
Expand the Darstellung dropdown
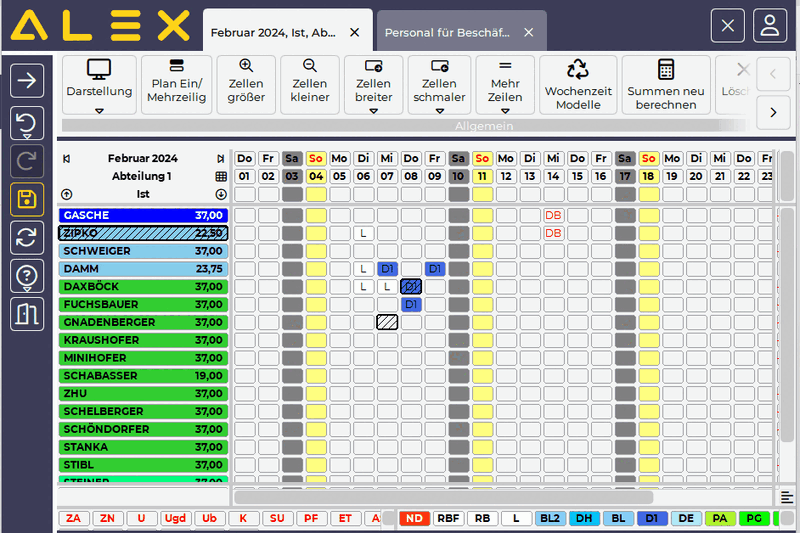coord(99,111)
